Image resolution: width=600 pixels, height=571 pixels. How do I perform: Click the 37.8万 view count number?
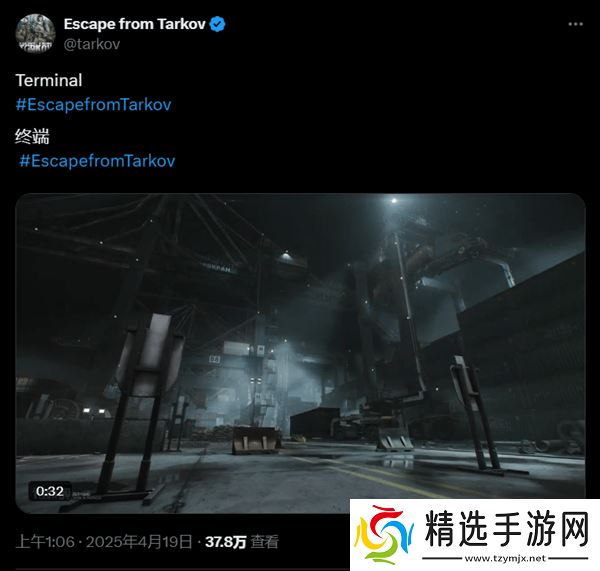pos(226,542)
